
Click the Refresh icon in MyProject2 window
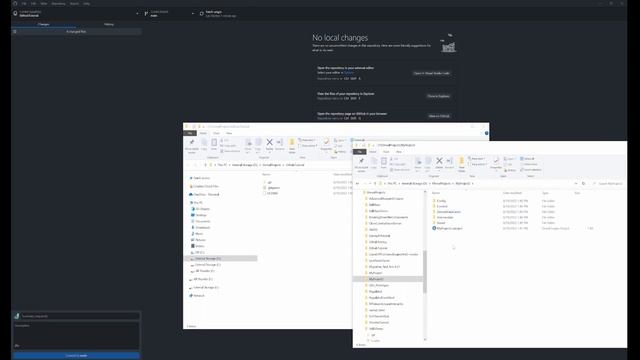584,184
